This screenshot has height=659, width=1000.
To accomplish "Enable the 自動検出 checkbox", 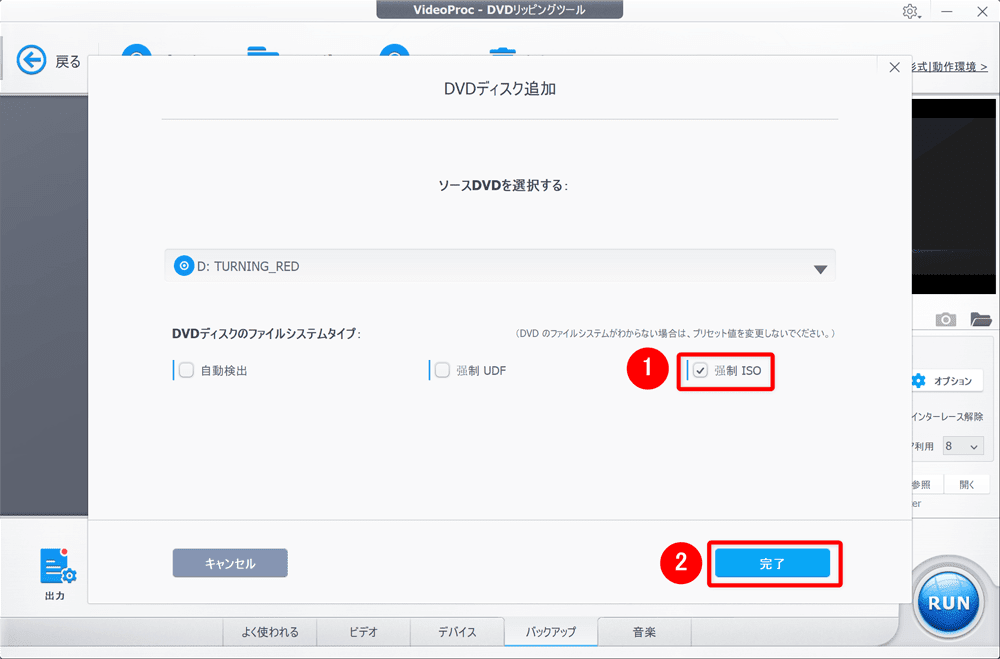I will point(186,370).
